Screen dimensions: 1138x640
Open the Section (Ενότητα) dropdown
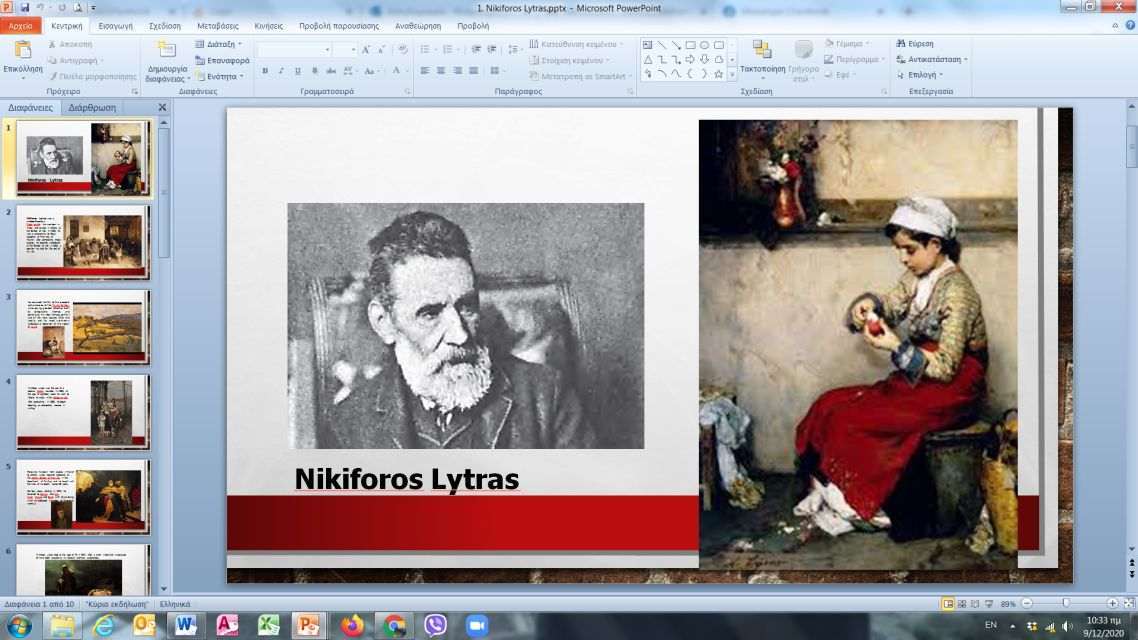pos(220,76)
